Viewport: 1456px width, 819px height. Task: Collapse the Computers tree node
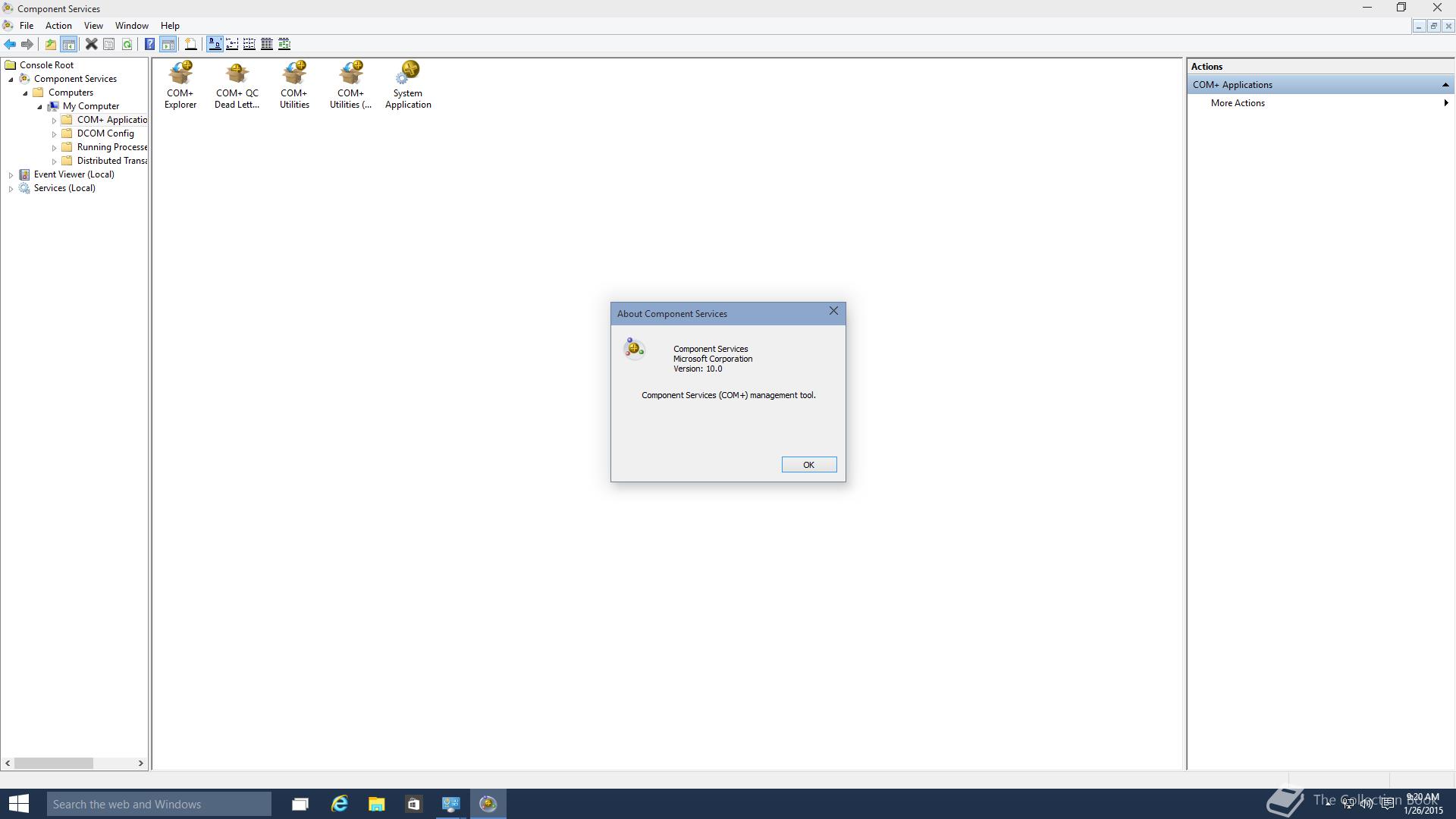coord(25,93)
